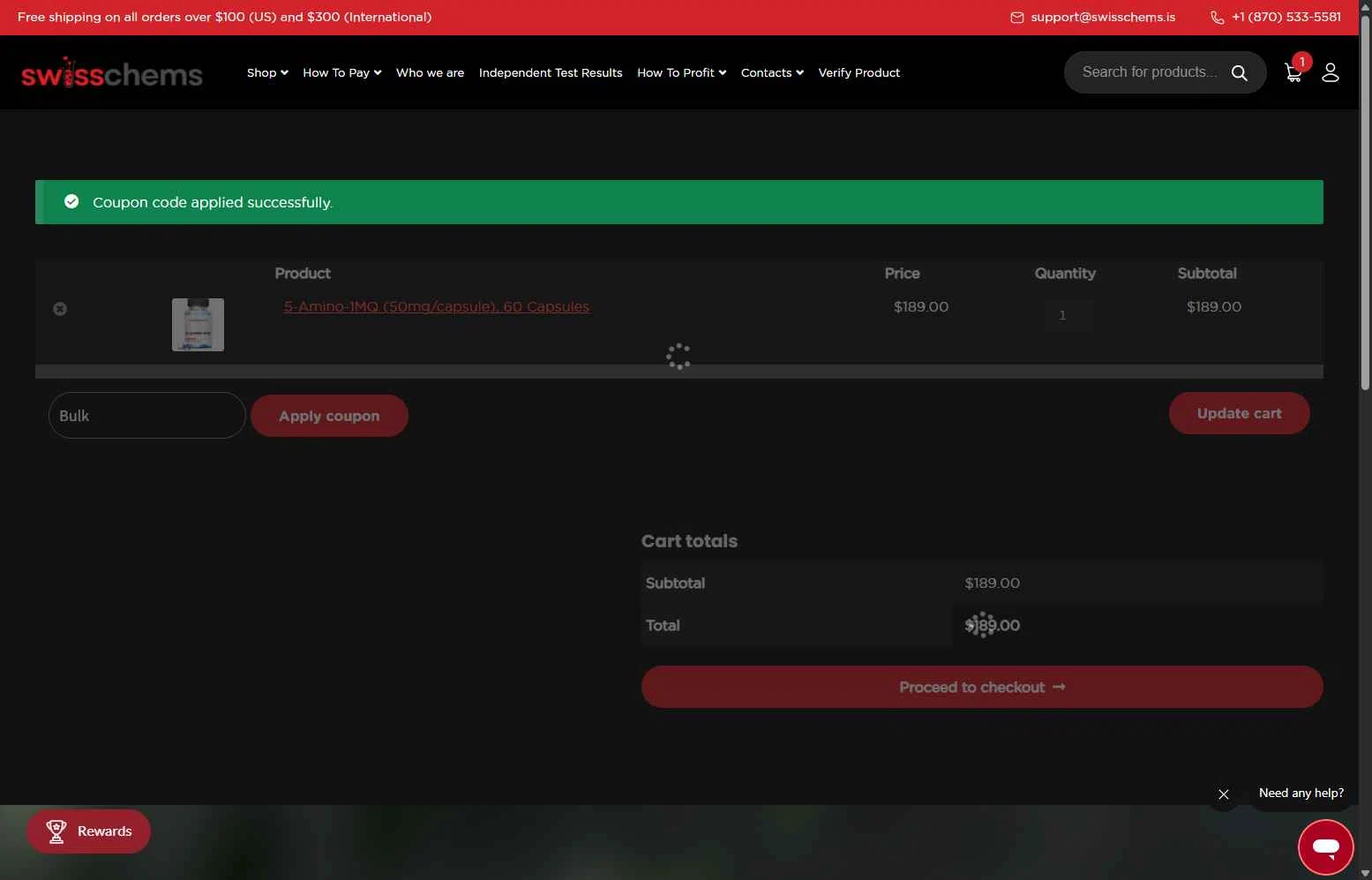1372x880 pixels.
Task: Dismiss the Need any help popup
Action: (1223, 794)
